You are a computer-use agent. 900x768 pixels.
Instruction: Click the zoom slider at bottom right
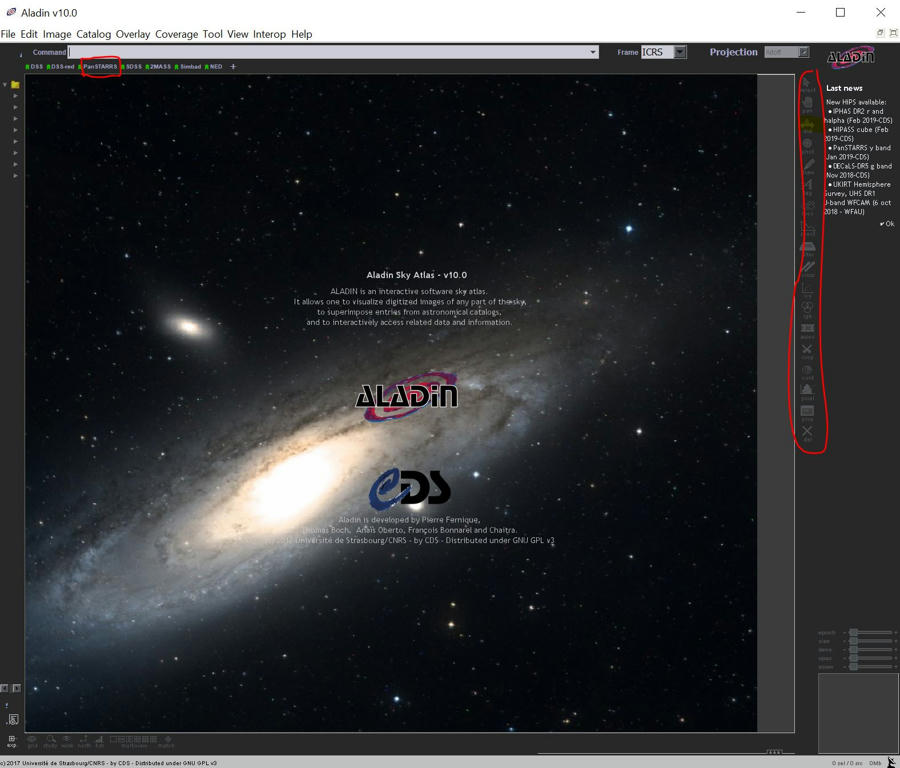point(869,667)
